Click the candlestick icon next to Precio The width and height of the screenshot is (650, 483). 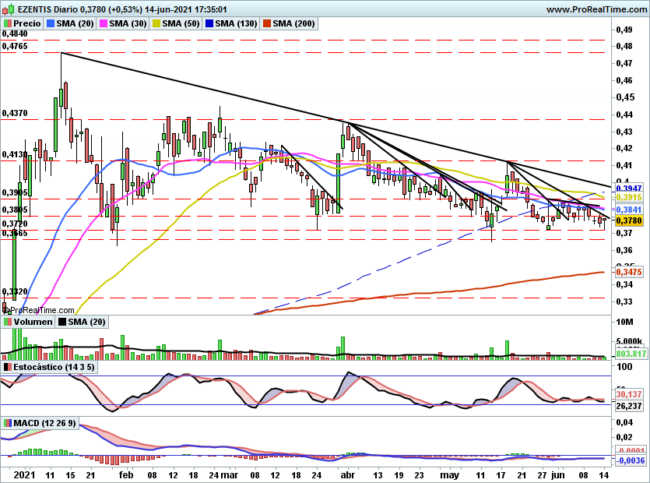click(7, 24)
